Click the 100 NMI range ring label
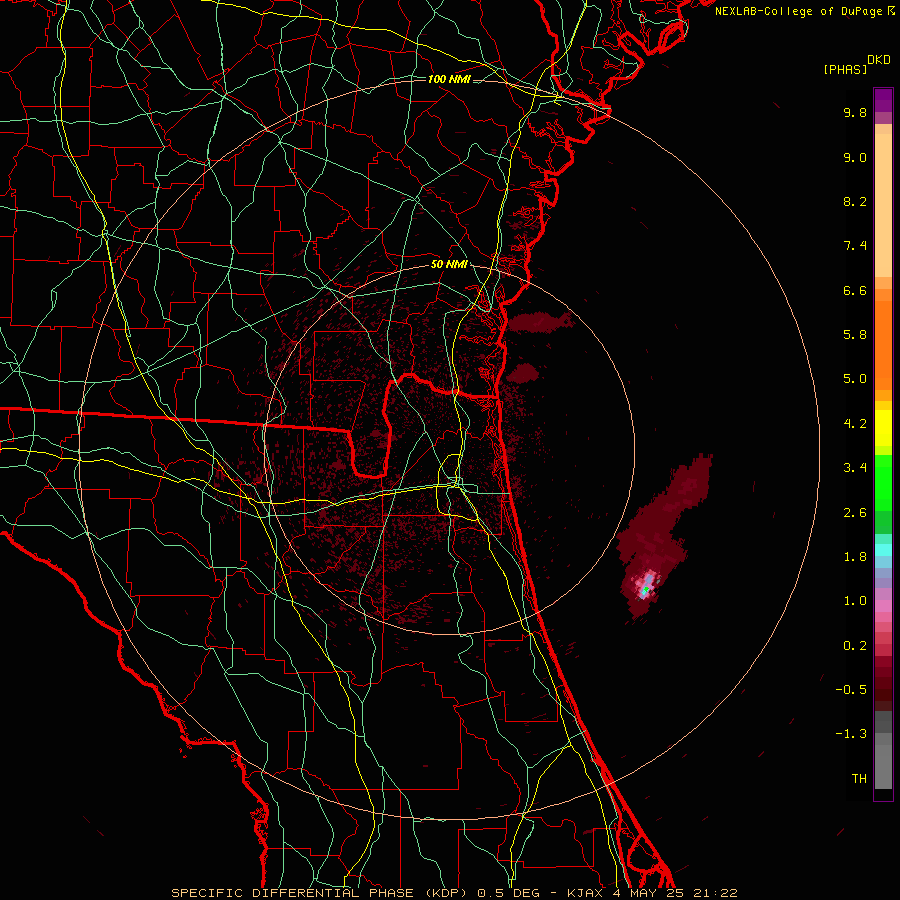Image resolution: width=900 pixels, height=900 pixels. (x=449, y=79)
